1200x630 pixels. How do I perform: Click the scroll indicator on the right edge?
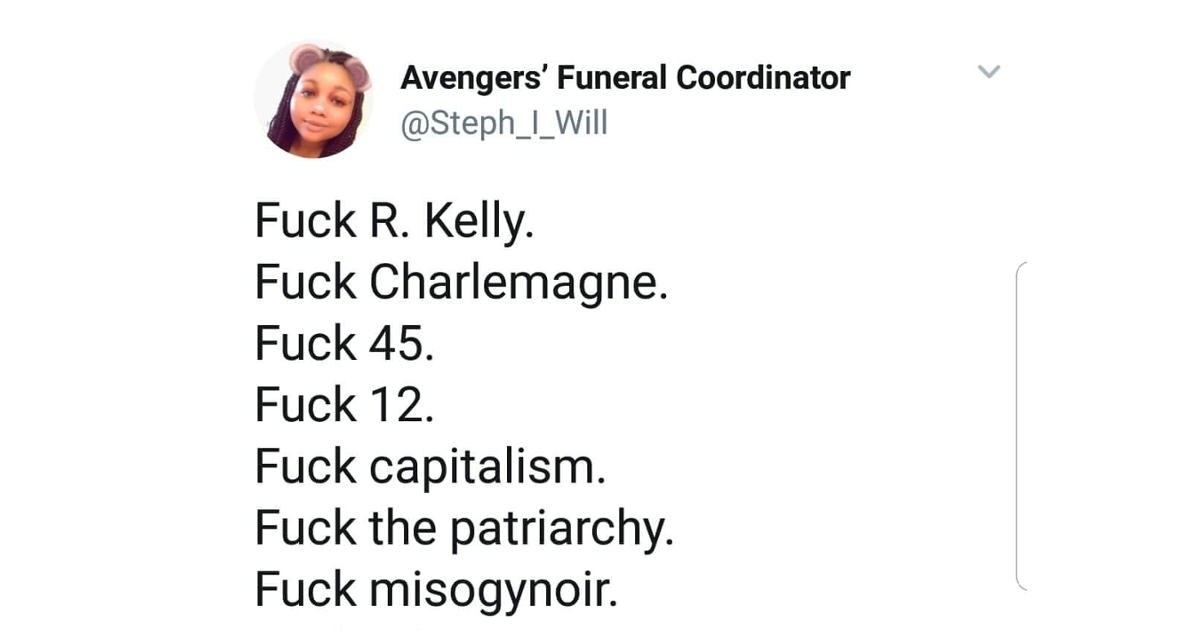[1021, 425]
